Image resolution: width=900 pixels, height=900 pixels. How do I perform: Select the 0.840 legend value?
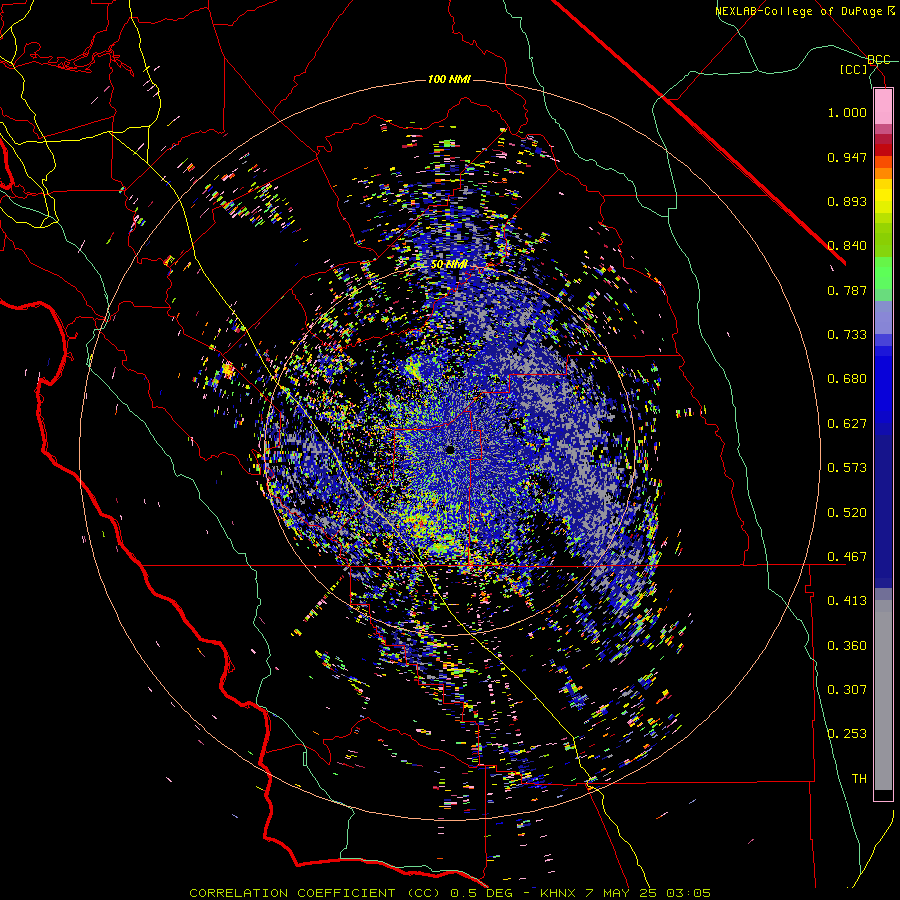tap(847, 246)
